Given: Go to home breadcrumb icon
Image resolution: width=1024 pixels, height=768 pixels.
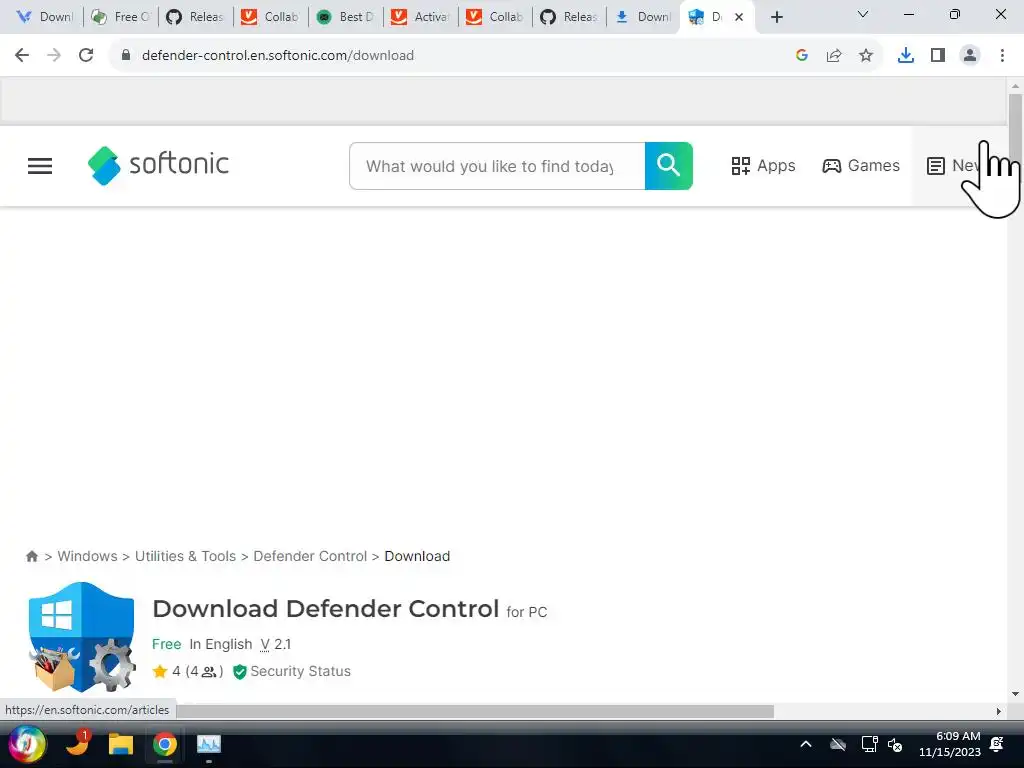Looking at the screenshot, I should (x=31, y=556).
